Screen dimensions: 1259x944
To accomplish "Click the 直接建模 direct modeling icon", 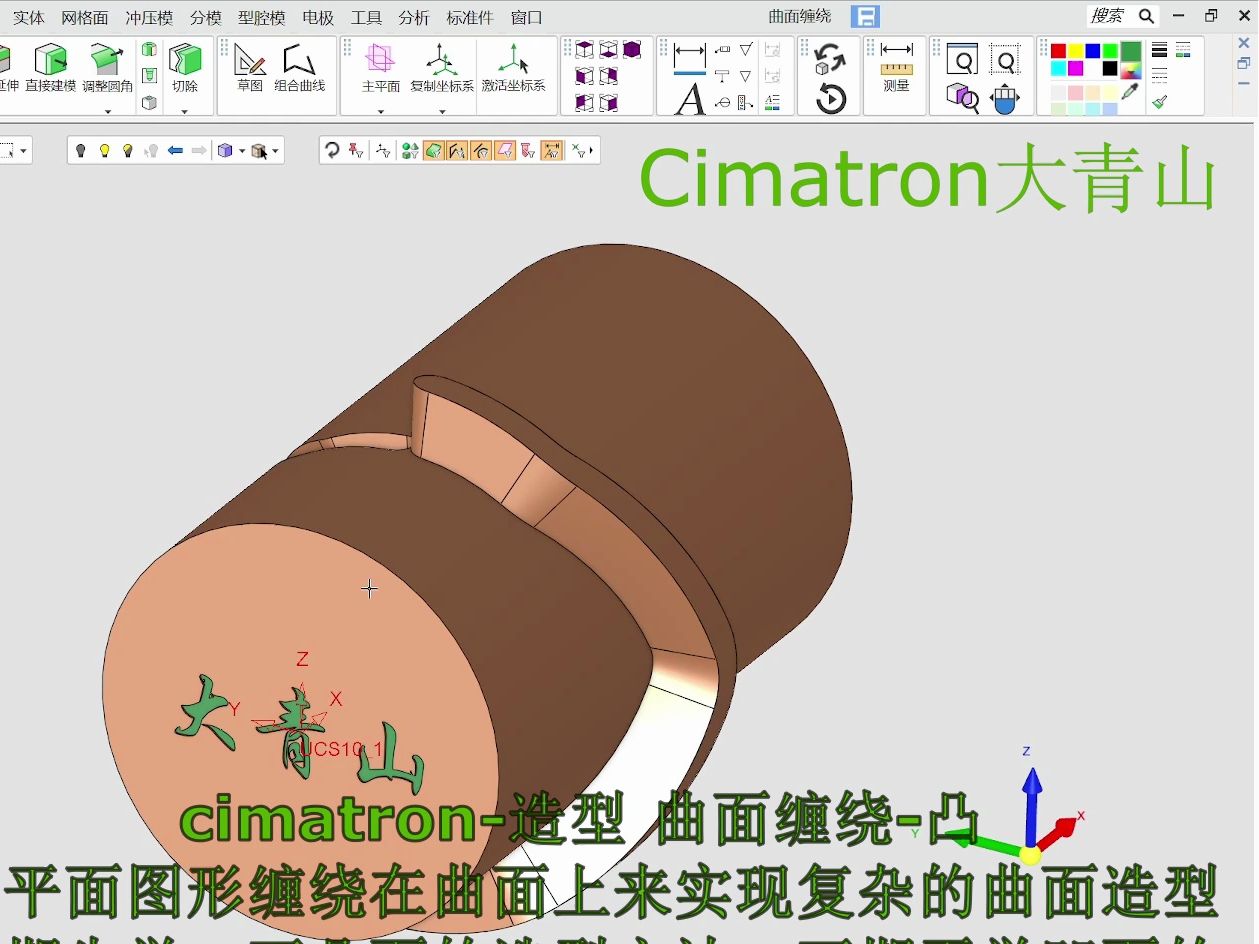I will coord(50,68).
